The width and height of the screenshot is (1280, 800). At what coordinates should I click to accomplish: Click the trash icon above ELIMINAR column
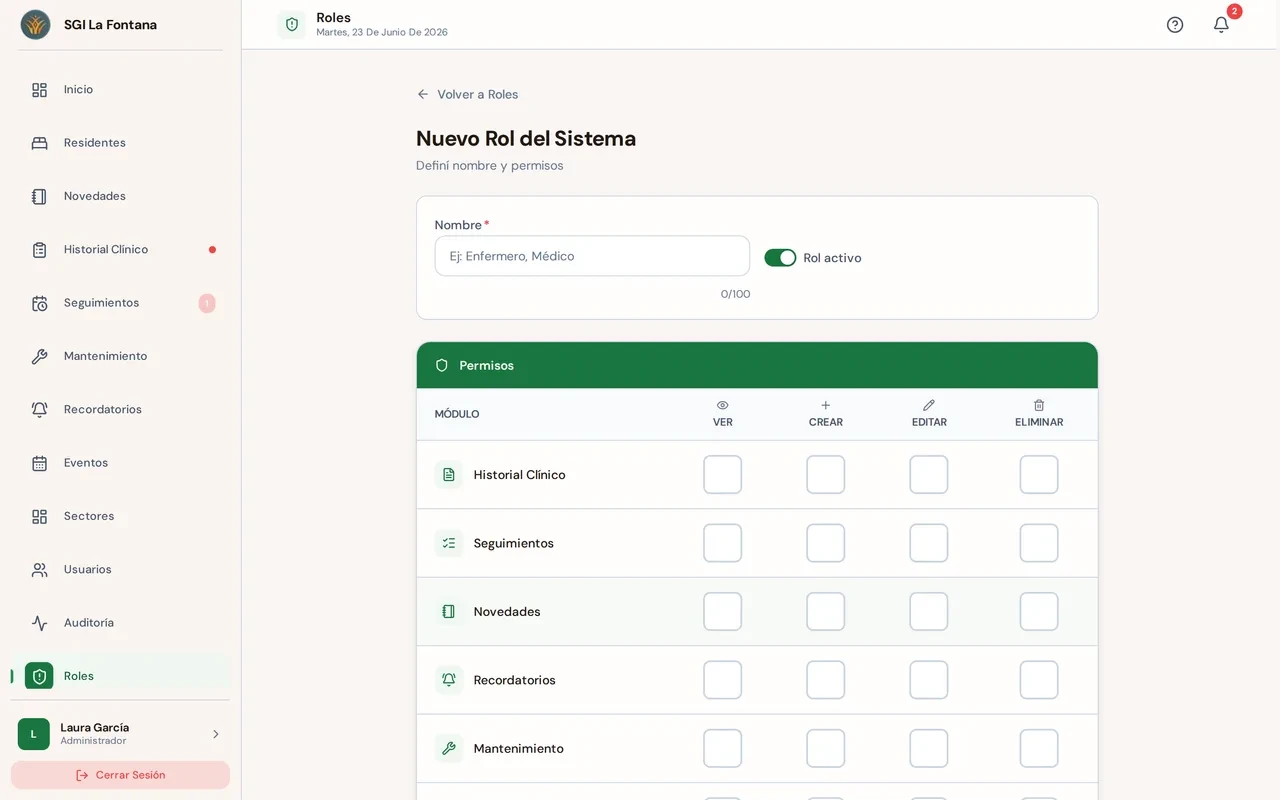click(x=1039, y=405)
